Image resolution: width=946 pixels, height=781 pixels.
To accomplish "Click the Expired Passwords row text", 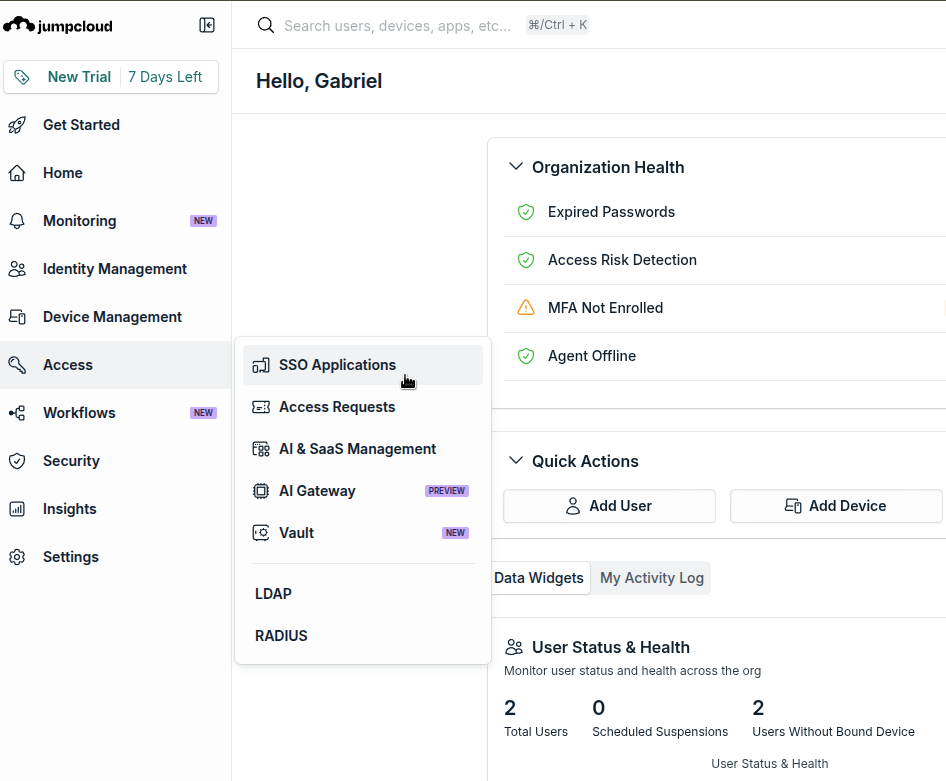I will pyautogui.click(x=611, y=212).
